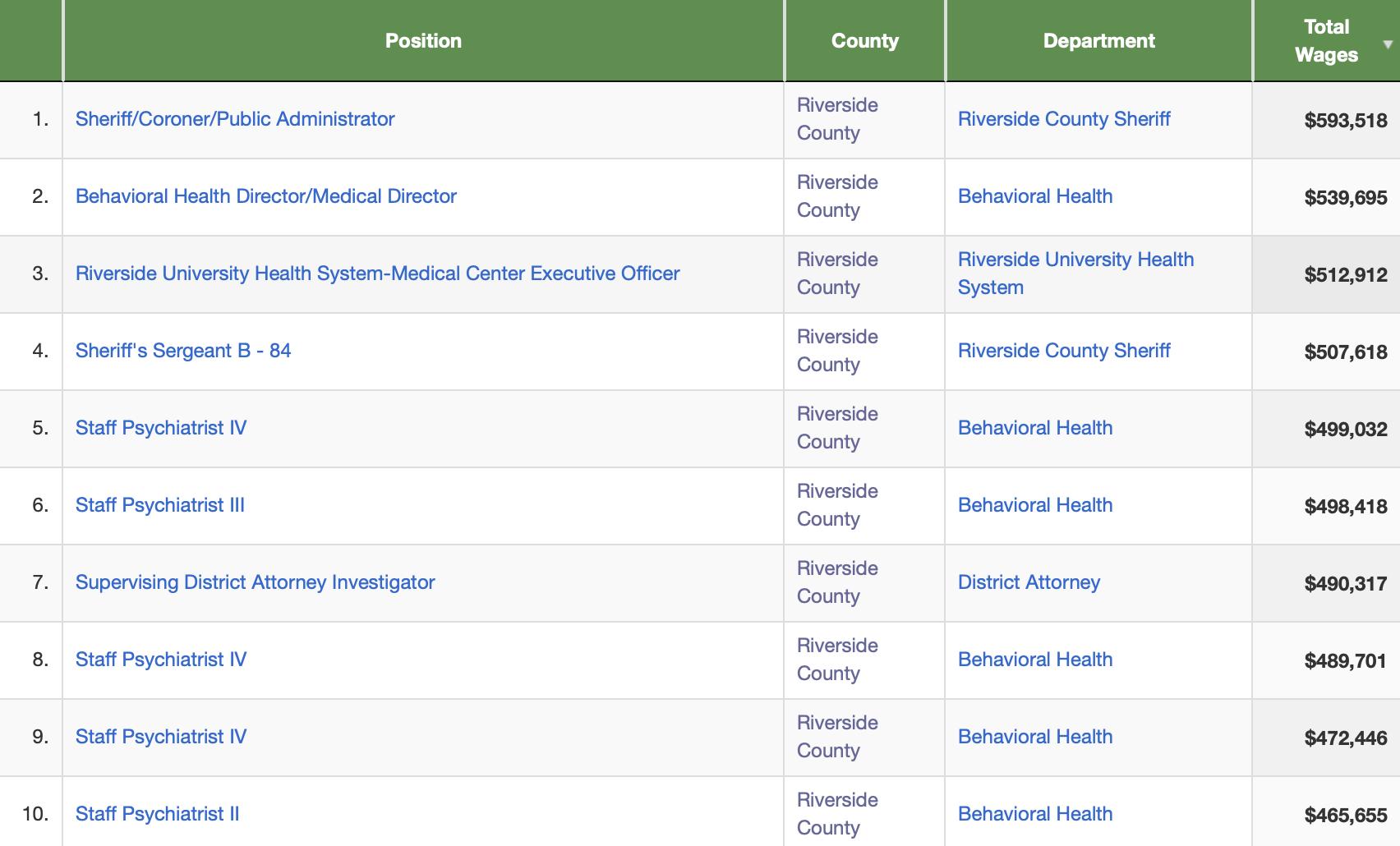This screenshot has width=1400, height=846.
Task: Open the fifth-ranked Staff Psychiatrist IV link
Action: (x=161, y=428)
